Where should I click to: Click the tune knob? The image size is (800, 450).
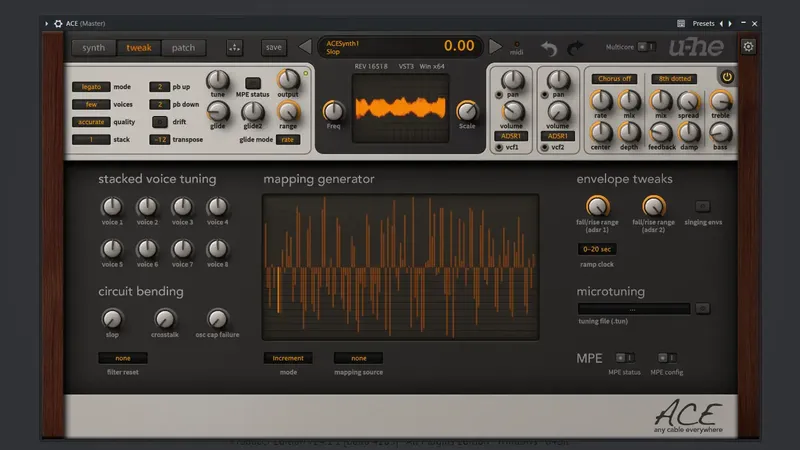(217, 80)
